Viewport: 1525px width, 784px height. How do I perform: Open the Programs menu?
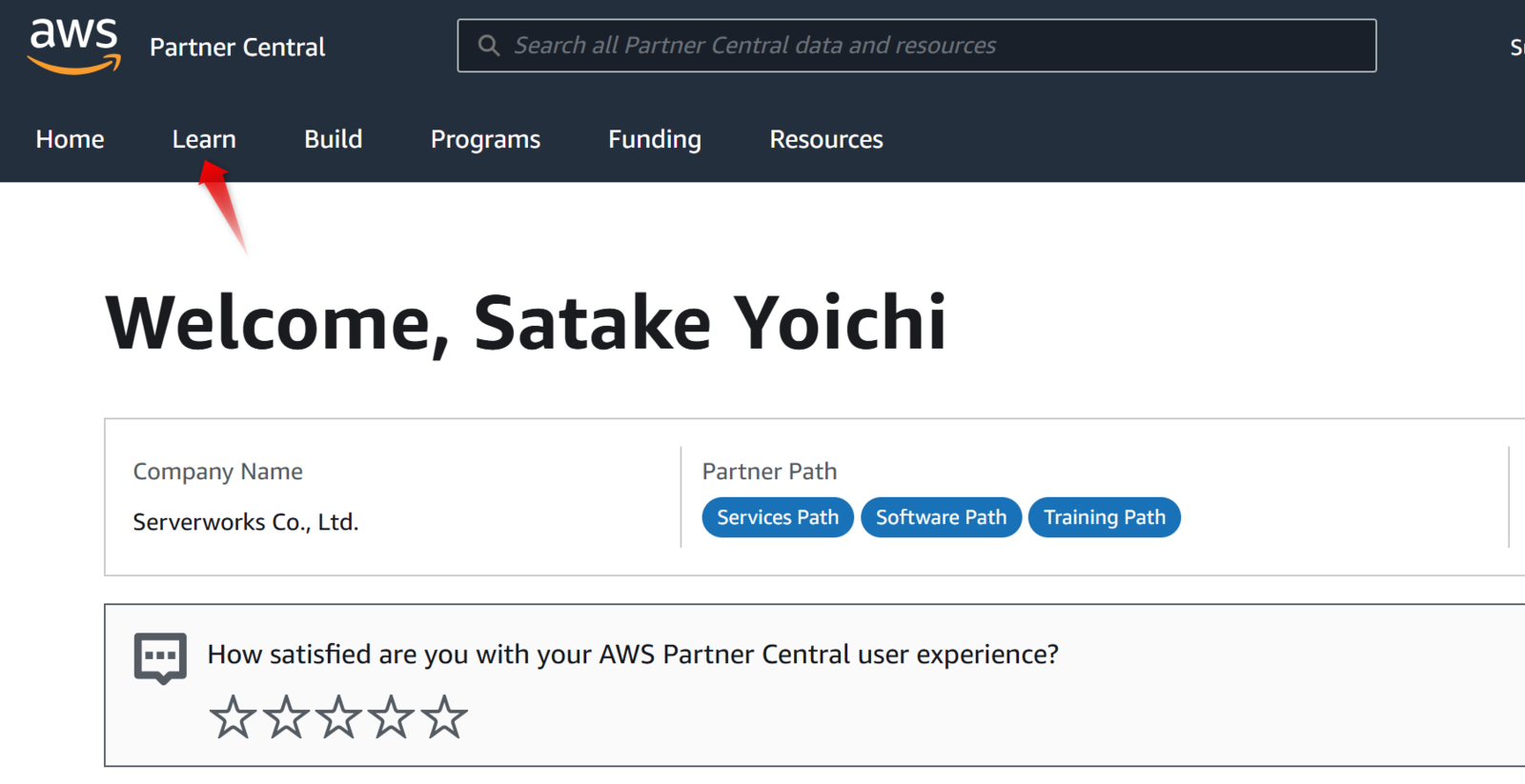pyautogui.click(x=485, y=139)
